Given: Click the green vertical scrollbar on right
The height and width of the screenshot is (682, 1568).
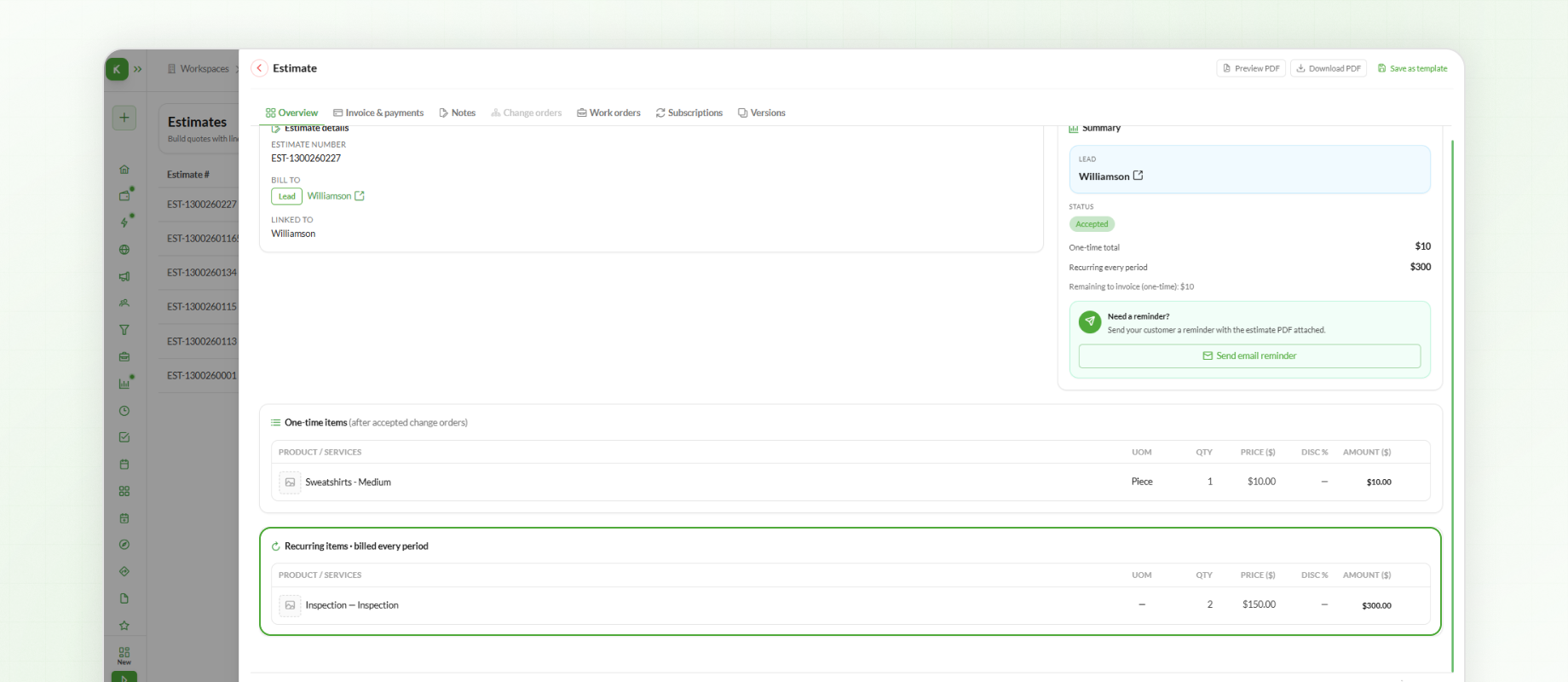Looking at the screenshot, I should pos(1452,405).
